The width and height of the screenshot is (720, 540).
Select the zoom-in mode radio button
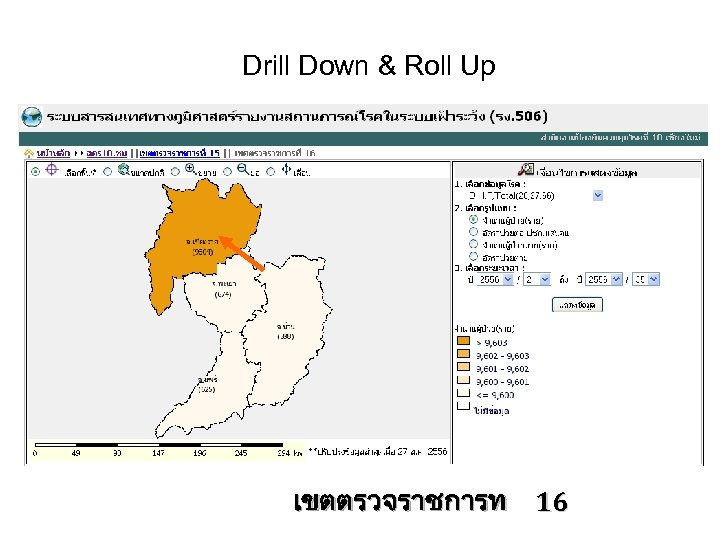pyautogui.click(x=175, y=172)
